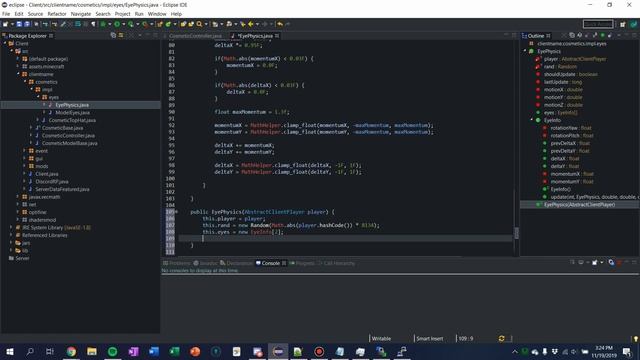Screen dimensions: 640x360
Task: Click the Quick Access search field
Action: click(x=598, y=24)
